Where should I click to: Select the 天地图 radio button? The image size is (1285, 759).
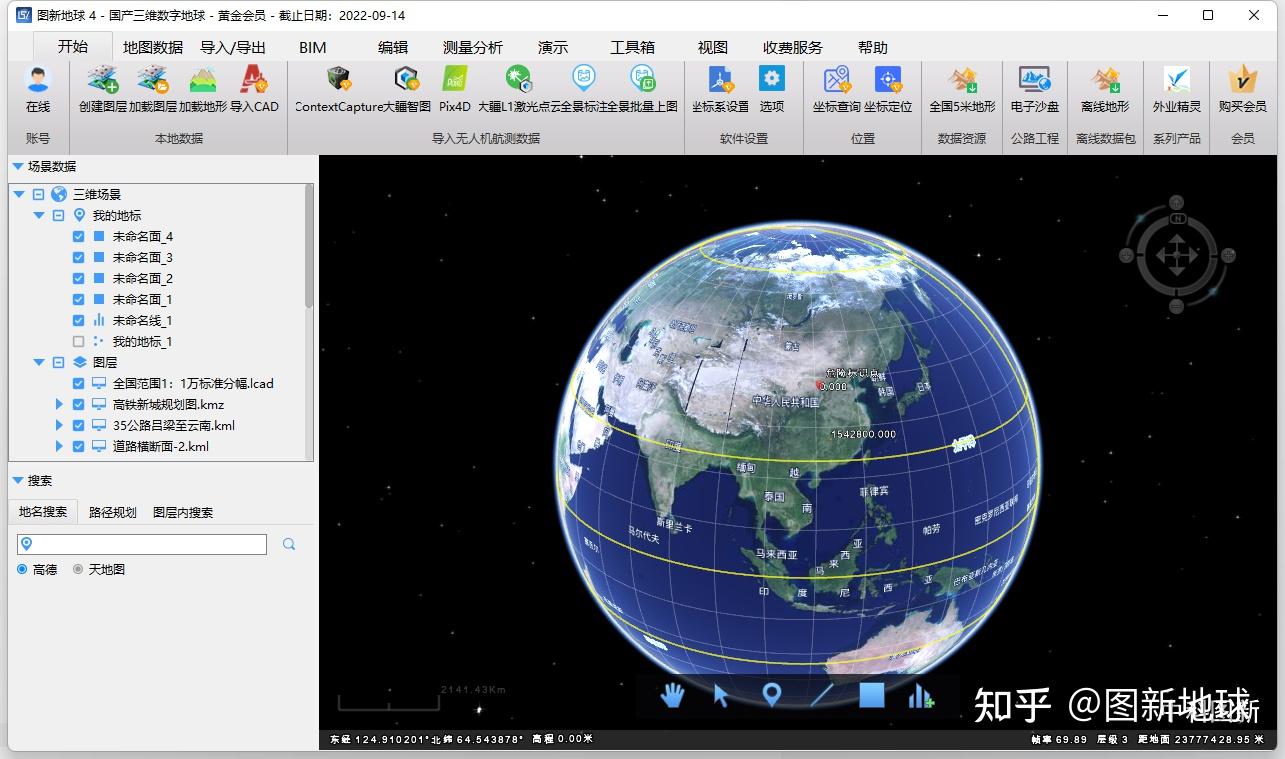(x=78, y=569)
